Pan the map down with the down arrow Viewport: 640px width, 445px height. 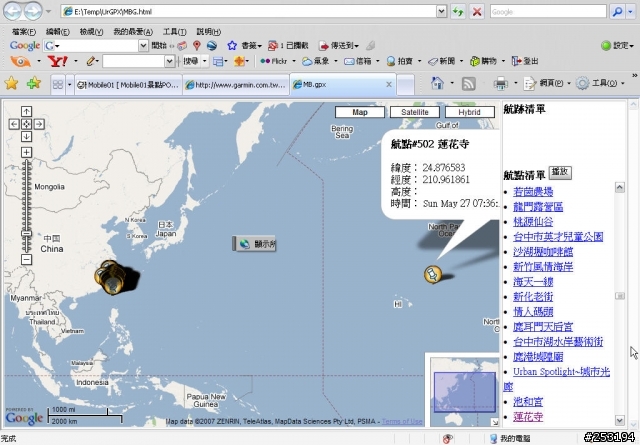pos(27,136)
